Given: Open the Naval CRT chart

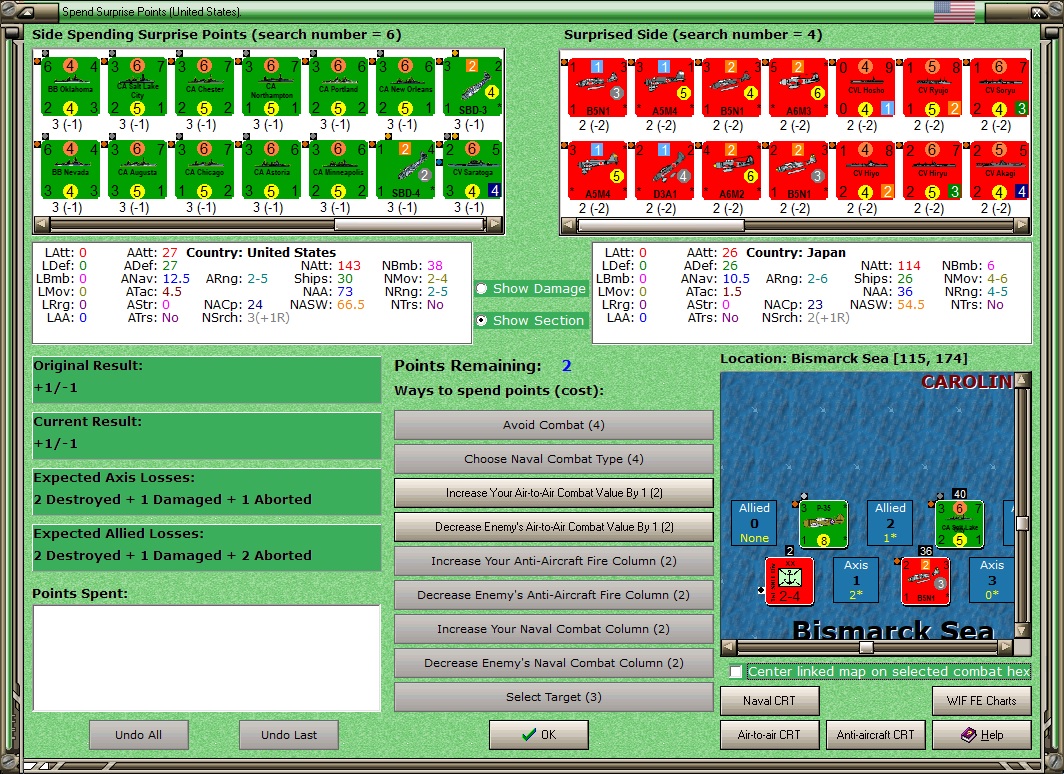Looking at the screenshot, I should pos(770,701).
